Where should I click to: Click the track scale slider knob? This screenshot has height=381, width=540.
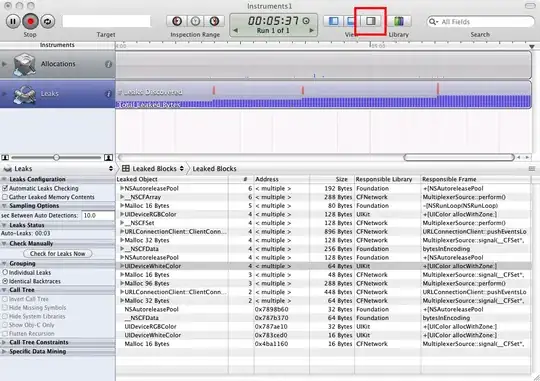(56, 157)
